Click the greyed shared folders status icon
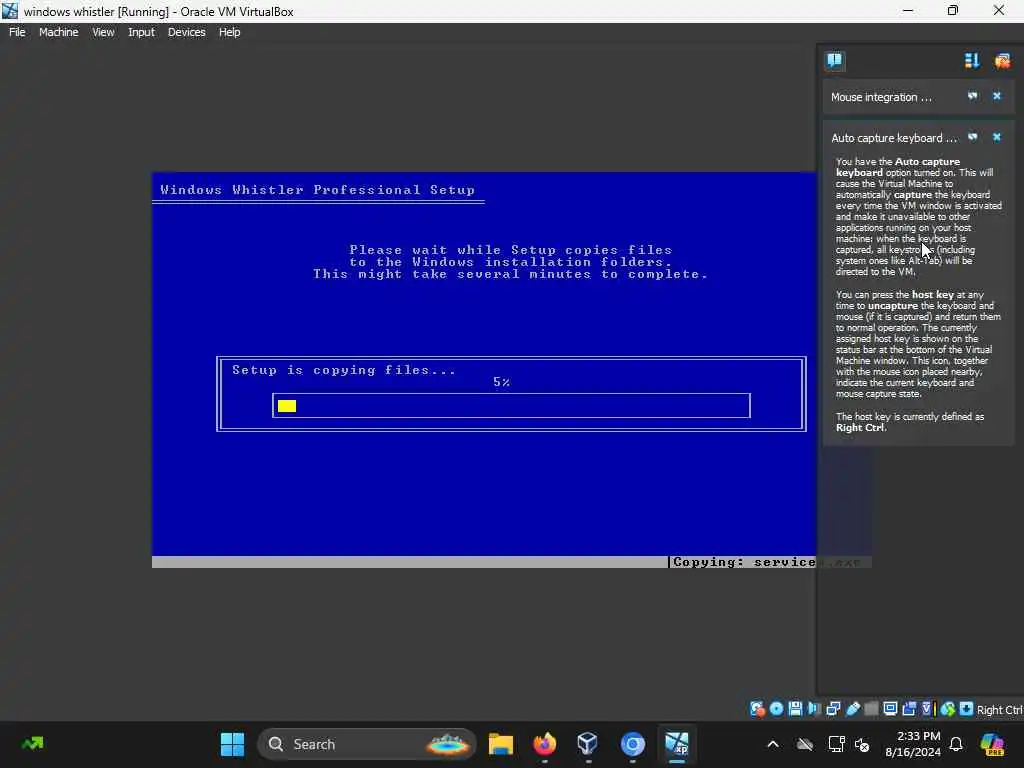This screenshot has height=768, width=1024. pyautogui.click(x=871, y=709)
